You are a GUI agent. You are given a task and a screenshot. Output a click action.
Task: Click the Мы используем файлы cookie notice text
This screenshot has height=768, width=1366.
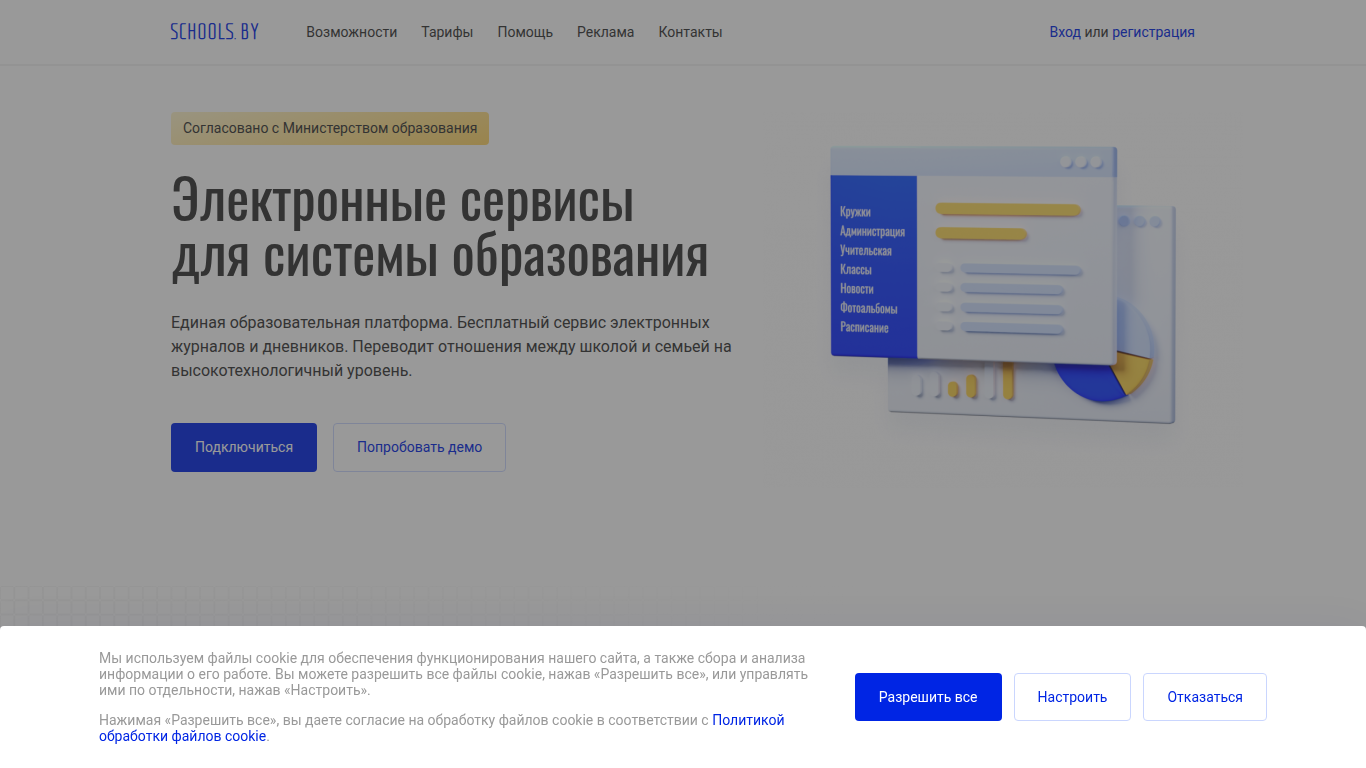[453, 674]
